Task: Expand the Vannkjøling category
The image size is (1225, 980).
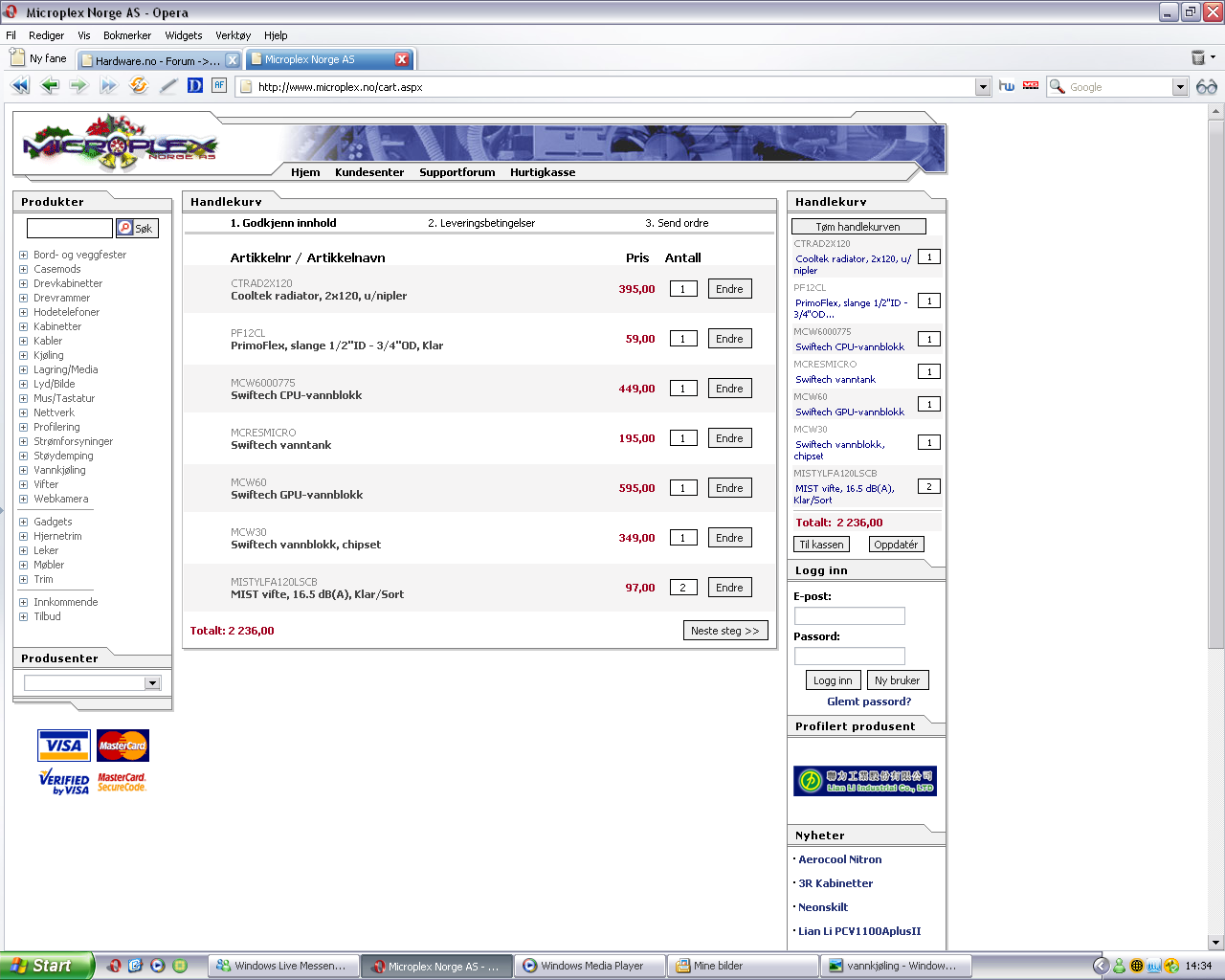Action: [x=24, y=470]
